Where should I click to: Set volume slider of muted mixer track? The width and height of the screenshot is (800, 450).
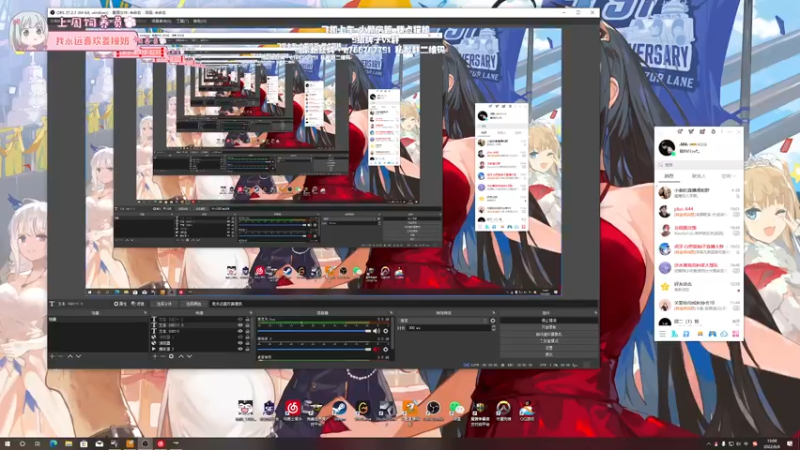coord(315,349)
